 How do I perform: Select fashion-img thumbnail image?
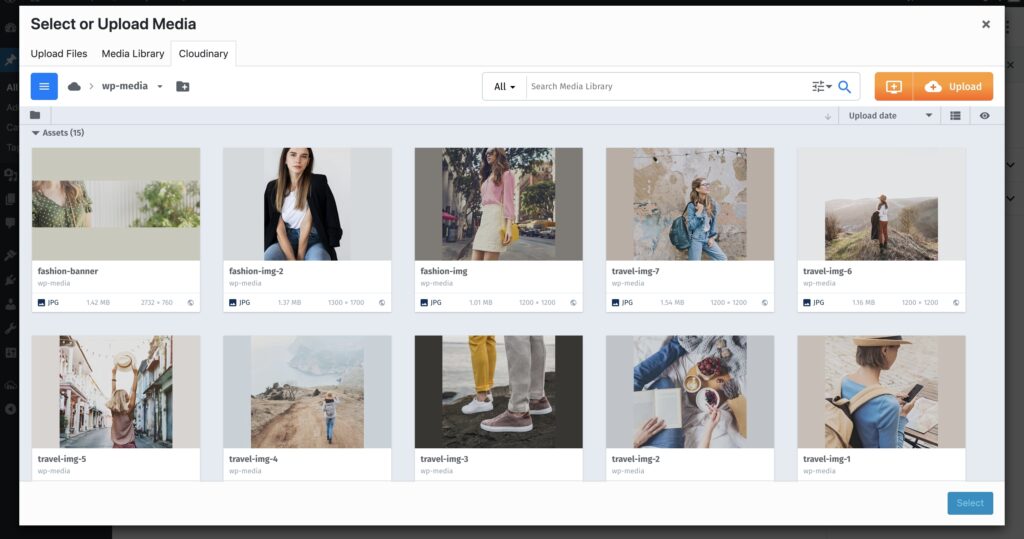pos(498,204)
